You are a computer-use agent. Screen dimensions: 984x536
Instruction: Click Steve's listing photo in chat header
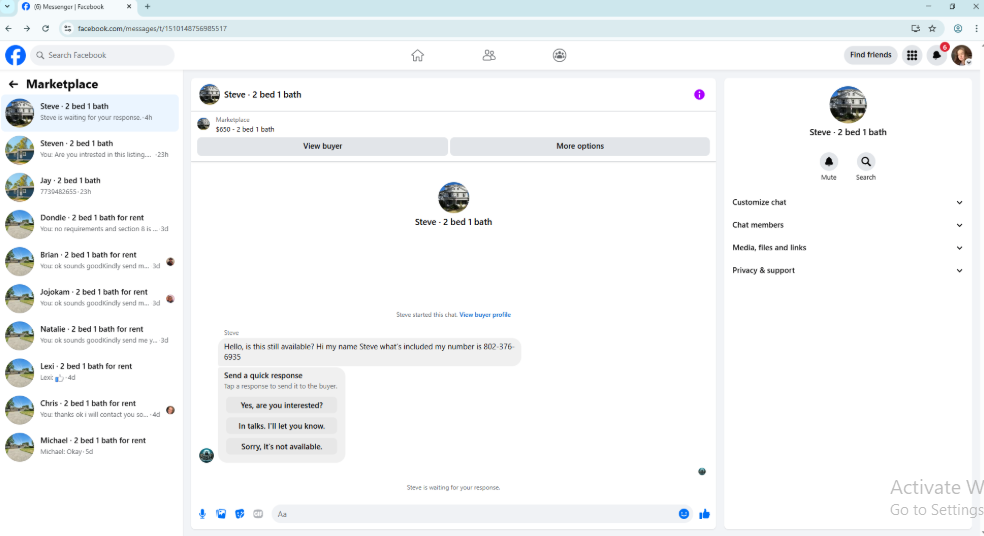[210, 95]
